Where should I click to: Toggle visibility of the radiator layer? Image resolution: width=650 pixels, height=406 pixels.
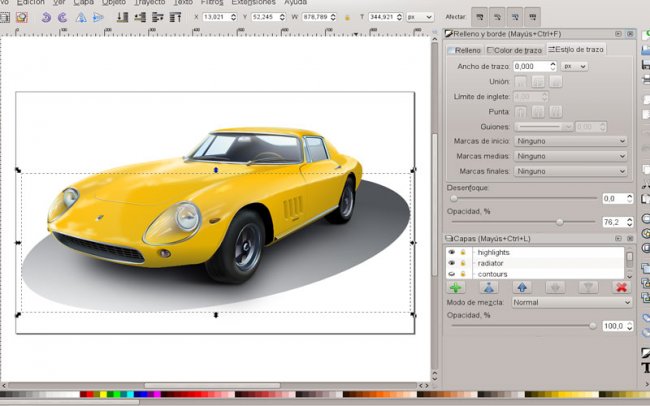point(451,263)
